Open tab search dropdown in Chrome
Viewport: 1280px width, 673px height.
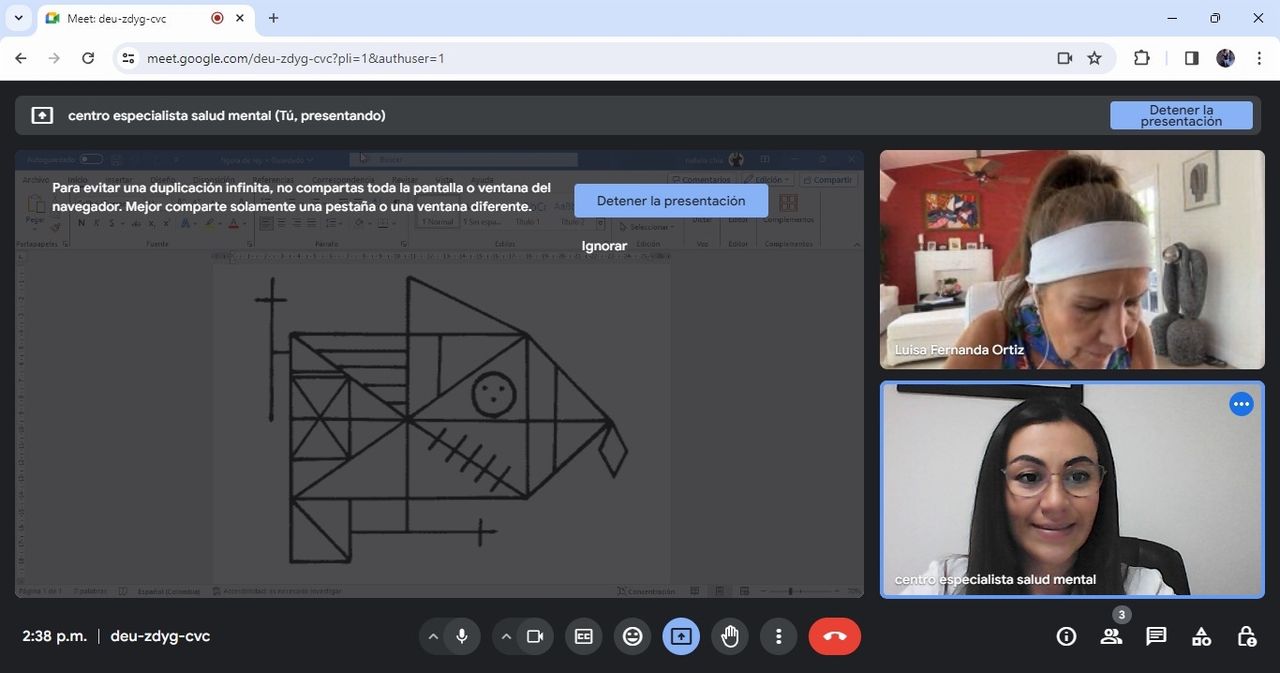[18, 18]
